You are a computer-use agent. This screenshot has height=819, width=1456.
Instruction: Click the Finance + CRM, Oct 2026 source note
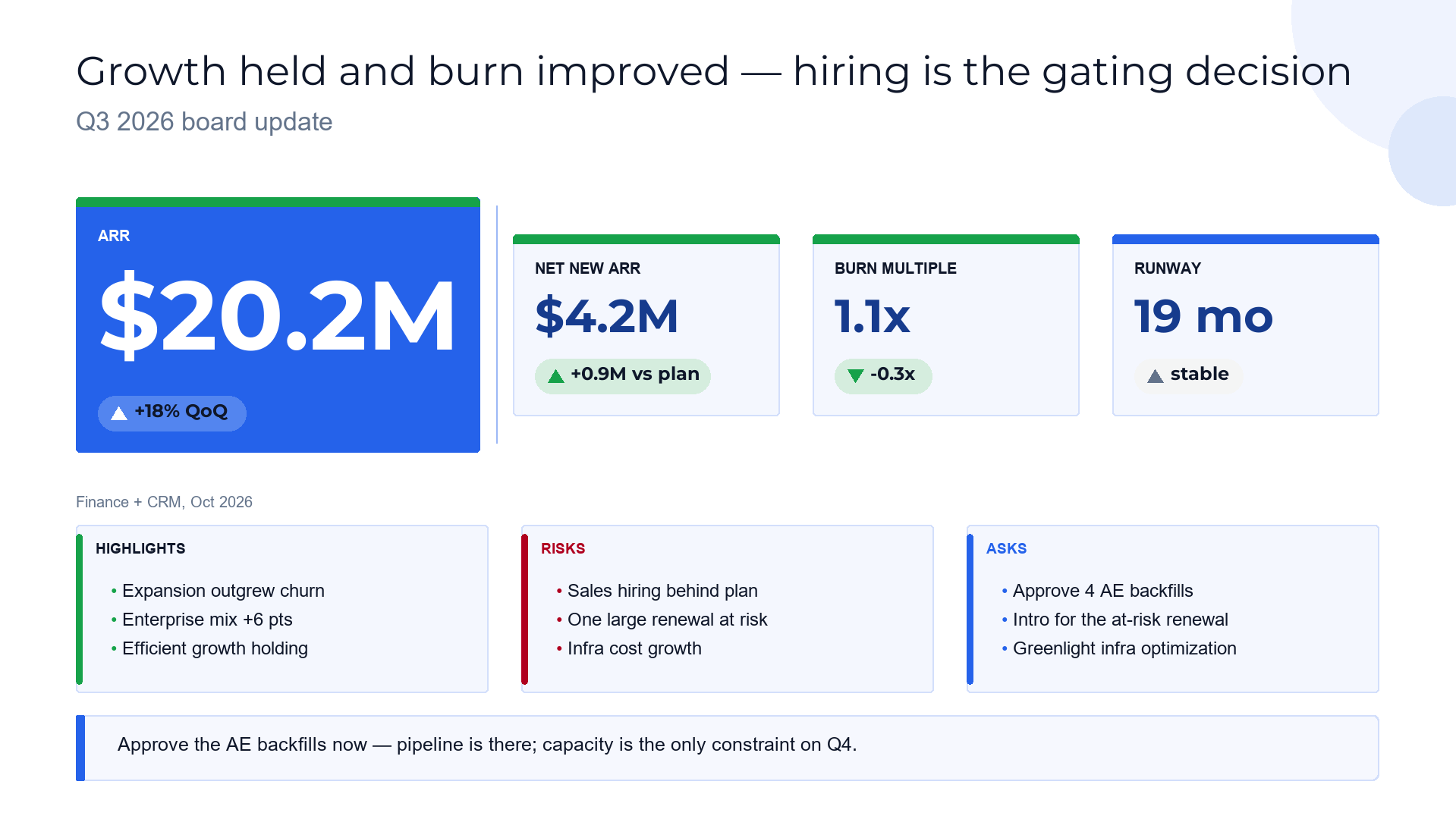coord(164,502)
